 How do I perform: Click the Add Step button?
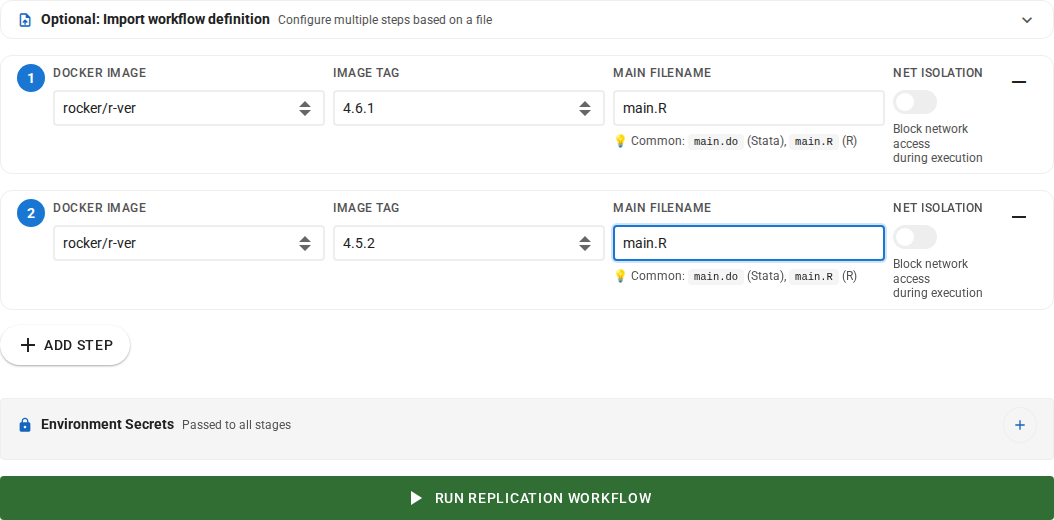click(65, 345)
